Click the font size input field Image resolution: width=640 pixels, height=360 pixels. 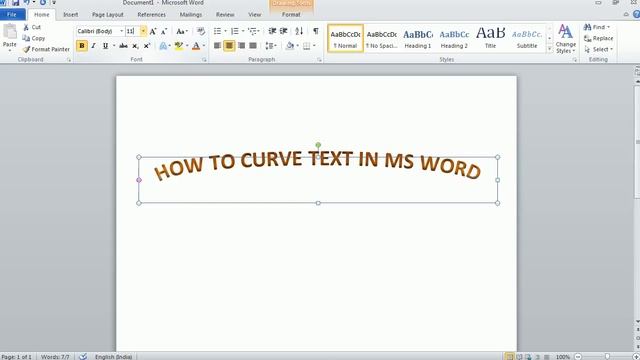pos(133,31)
